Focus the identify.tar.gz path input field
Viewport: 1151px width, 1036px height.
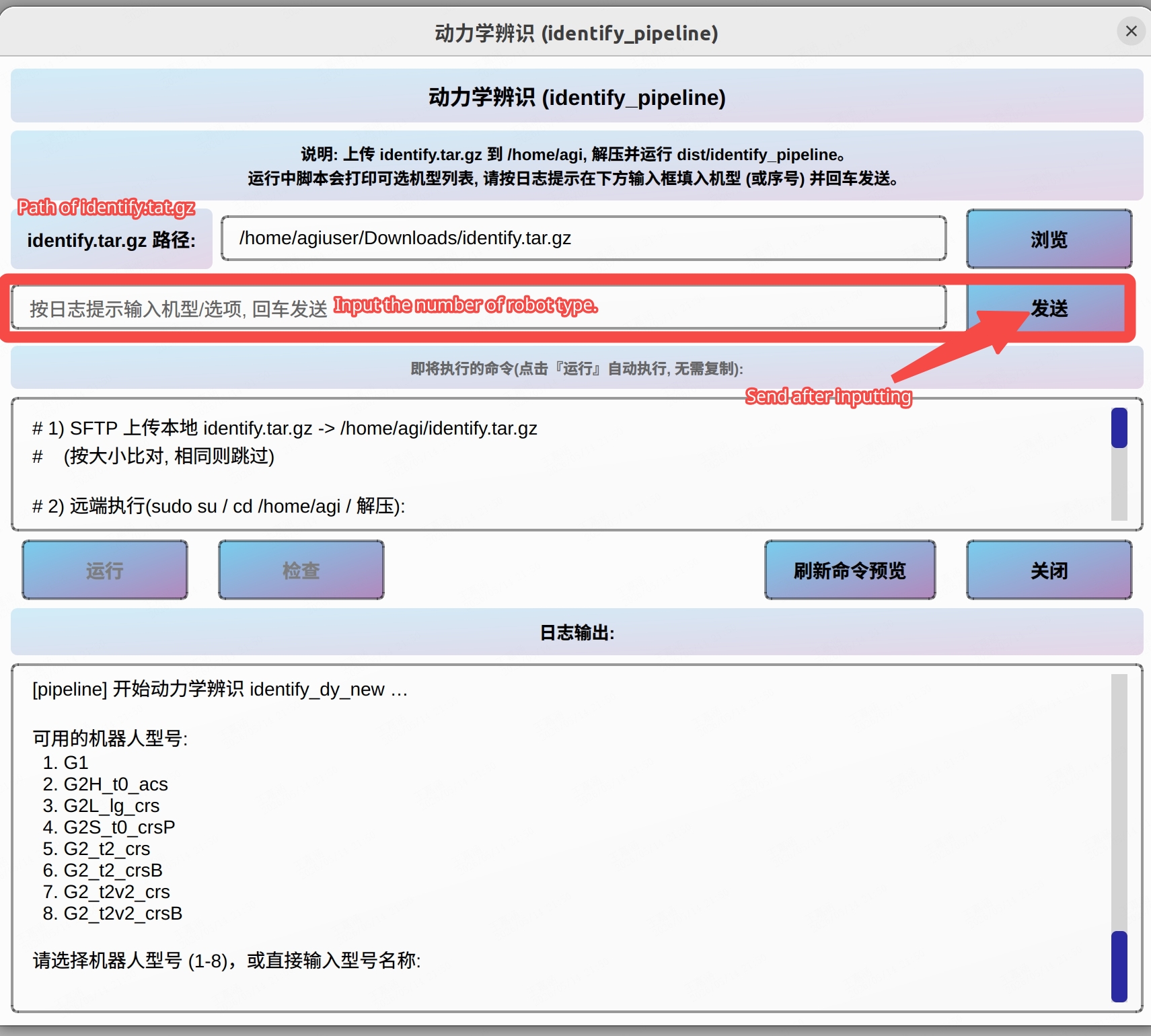tap(583, 238)
